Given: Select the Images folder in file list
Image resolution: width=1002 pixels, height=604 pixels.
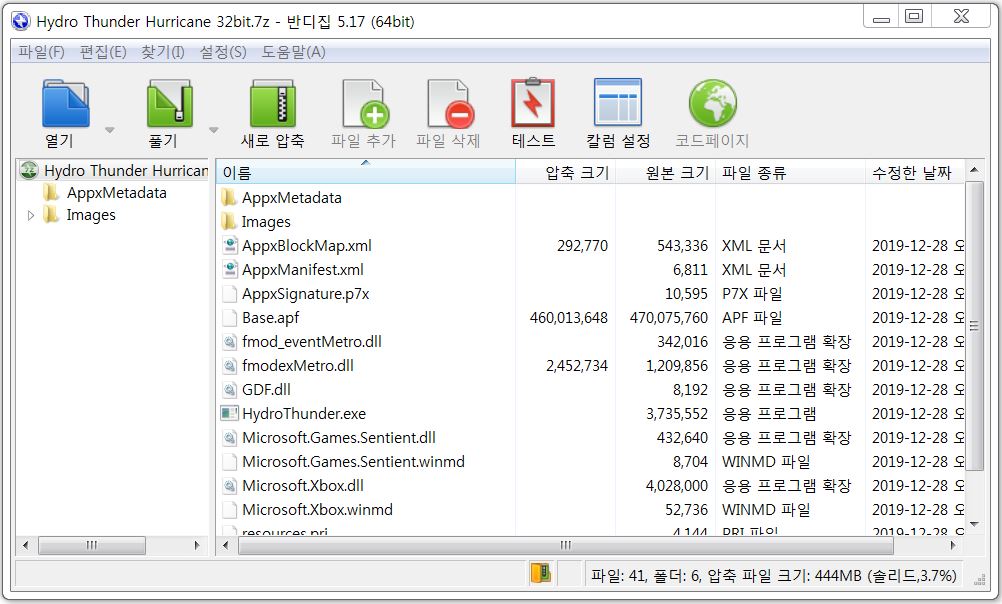Looking at the screenshot, I should (266, 222).
